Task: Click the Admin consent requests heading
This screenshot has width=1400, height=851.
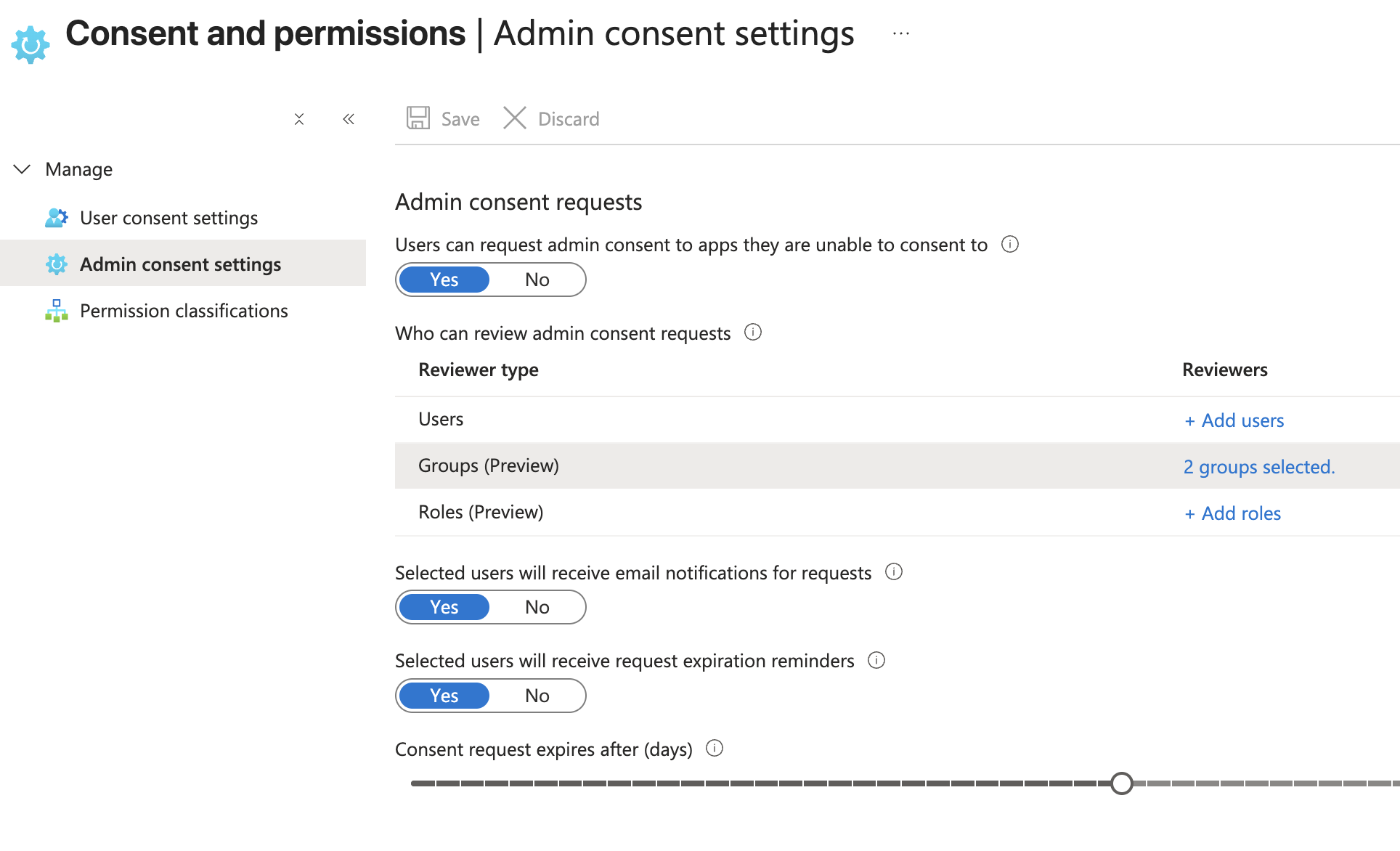Action: point(518,202)
